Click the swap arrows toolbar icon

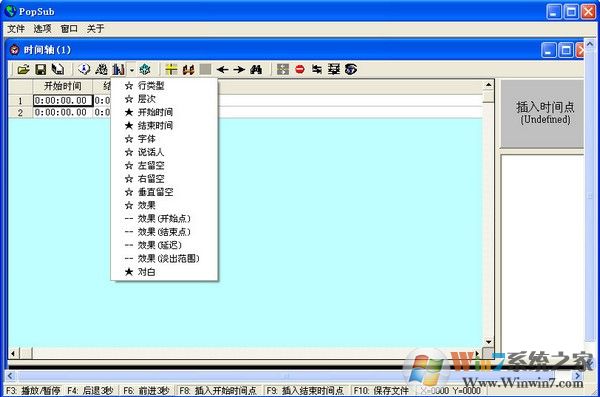tap(316, 69)
